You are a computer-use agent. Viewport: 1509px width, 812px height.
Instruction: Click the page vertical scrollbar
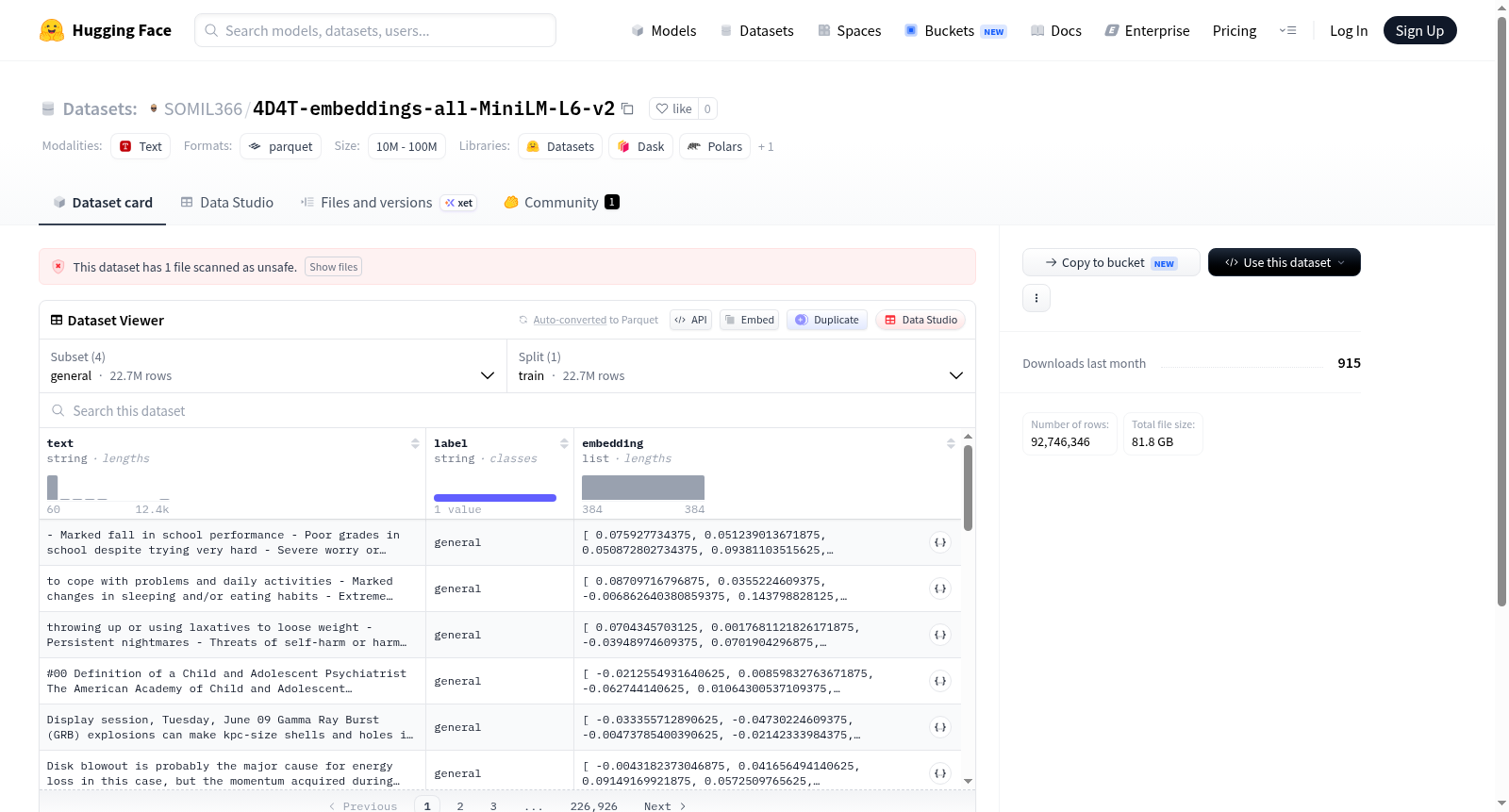coord(1501,311)
